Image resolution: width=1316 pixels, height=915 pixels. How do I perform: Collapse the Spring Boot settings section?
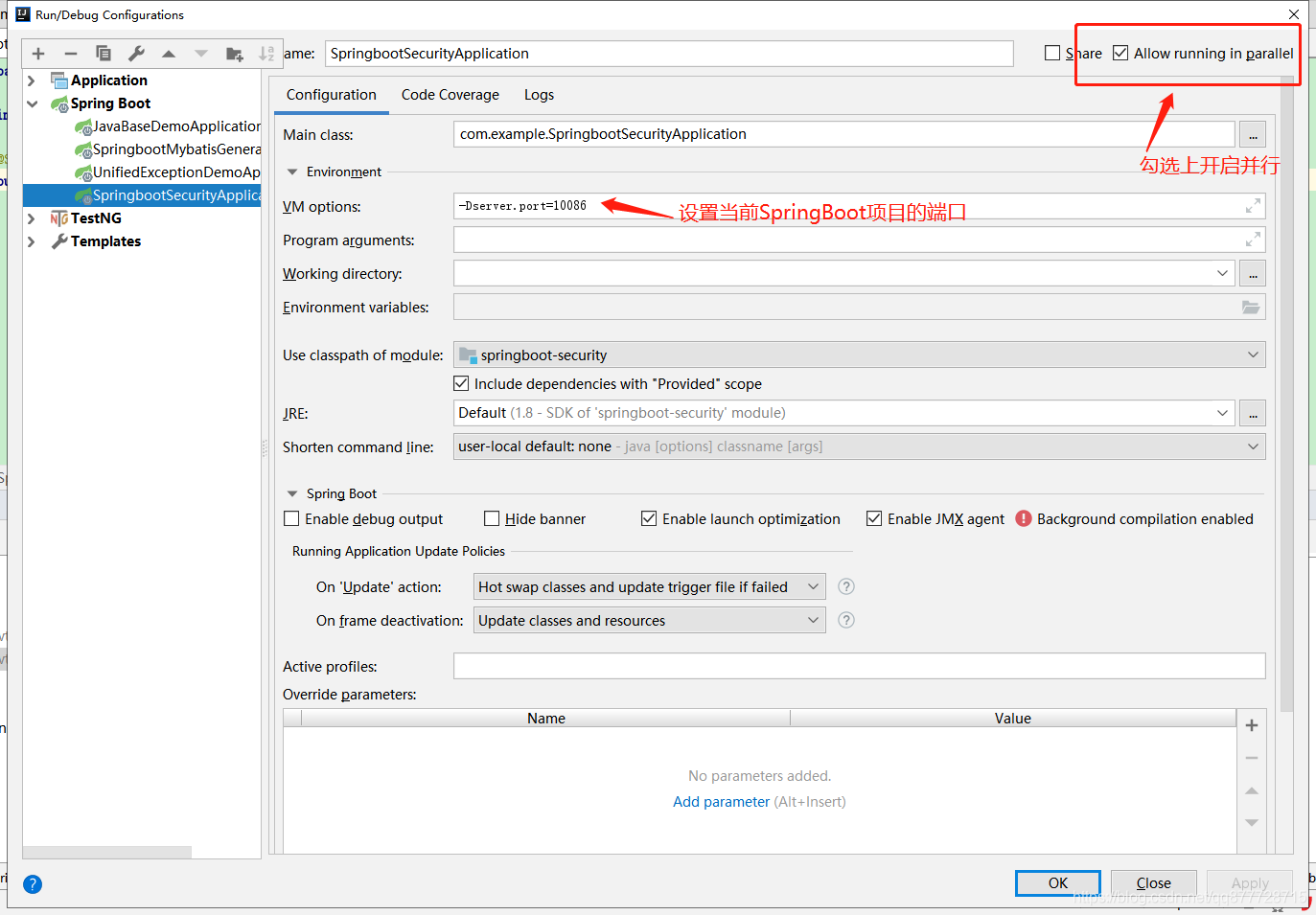click(292, 494)
